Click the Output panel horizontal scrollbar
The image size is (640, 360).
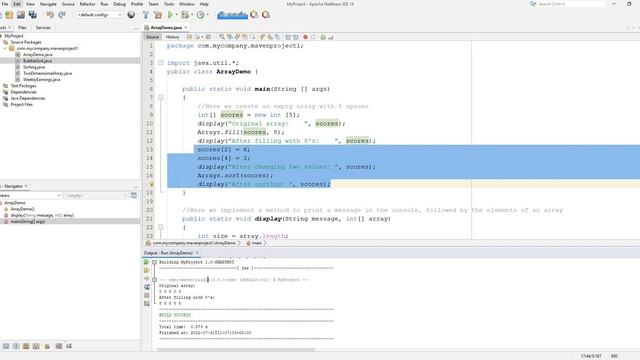point(236,350)
